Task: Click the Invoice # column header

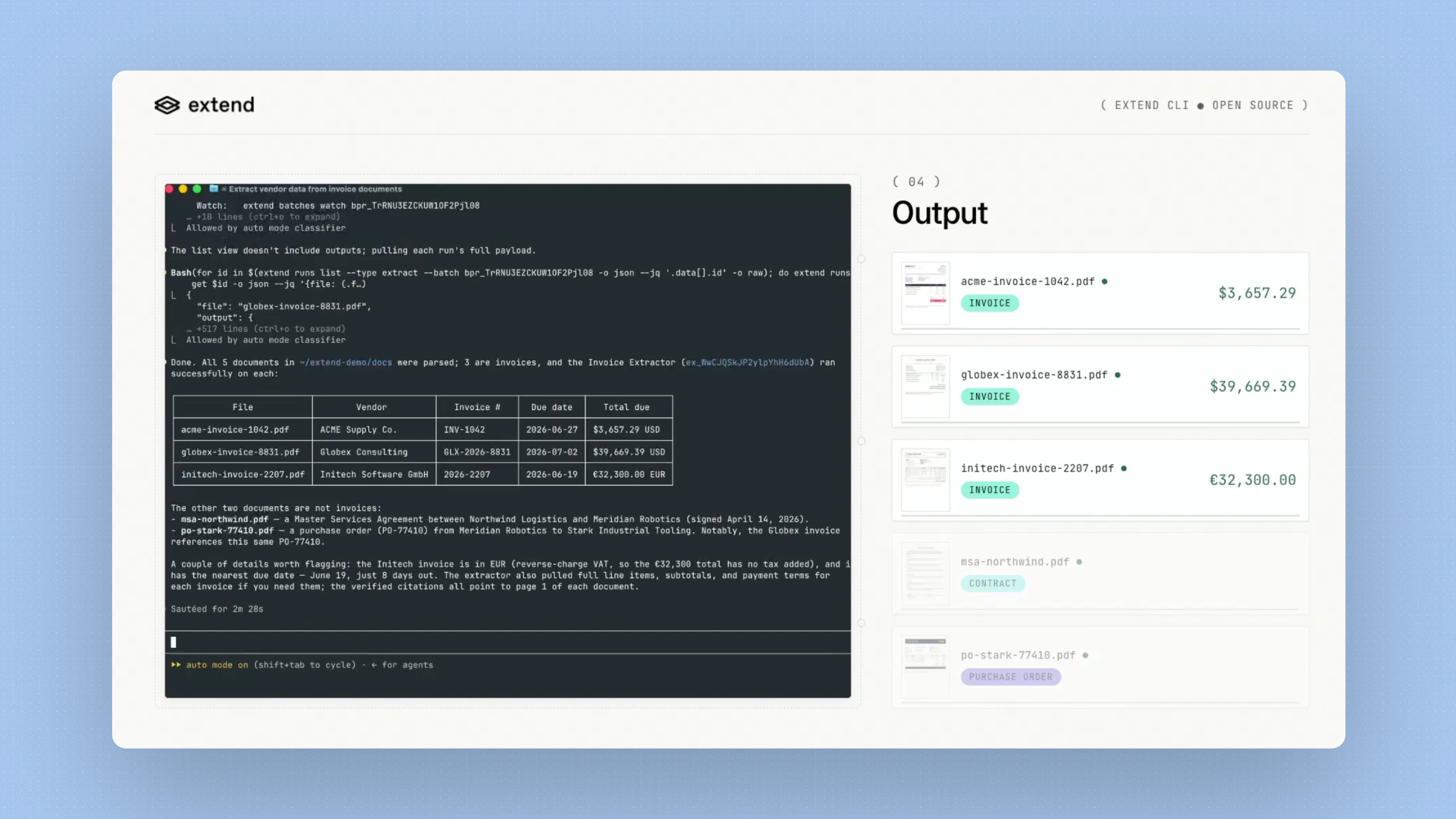Action: (477, 407)
